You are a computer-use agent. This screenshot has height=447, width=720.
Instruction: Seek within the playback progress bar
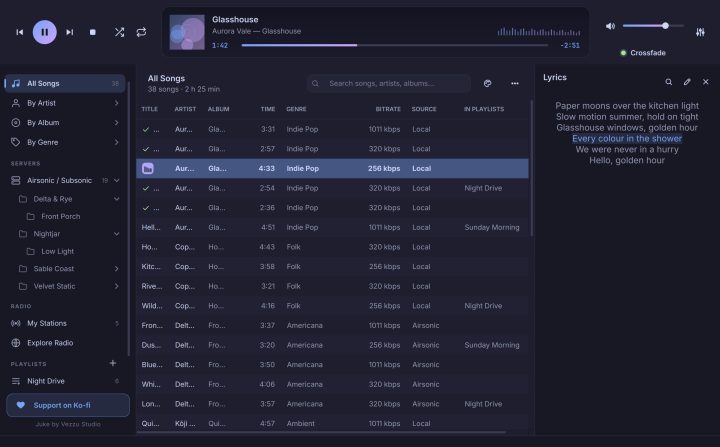click(394, 45)
